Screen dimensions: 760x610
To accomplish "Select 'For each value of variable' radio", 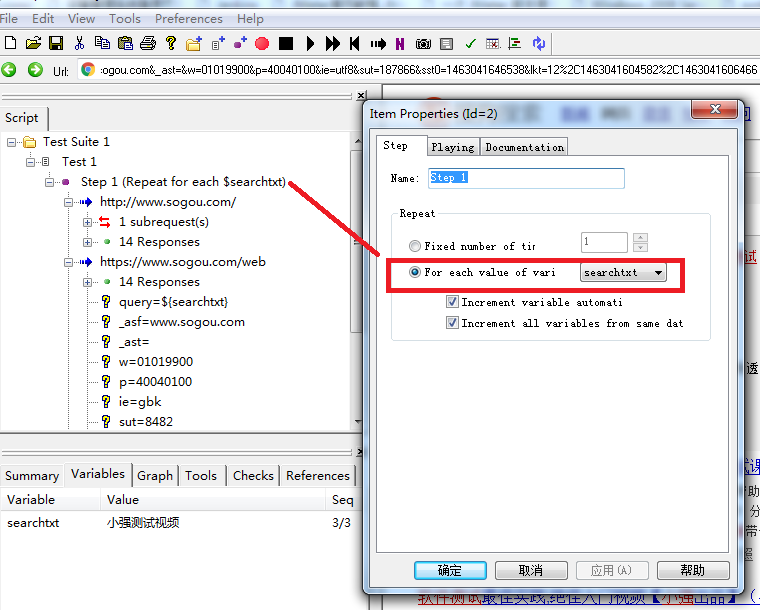I will [x=415, y=272].
